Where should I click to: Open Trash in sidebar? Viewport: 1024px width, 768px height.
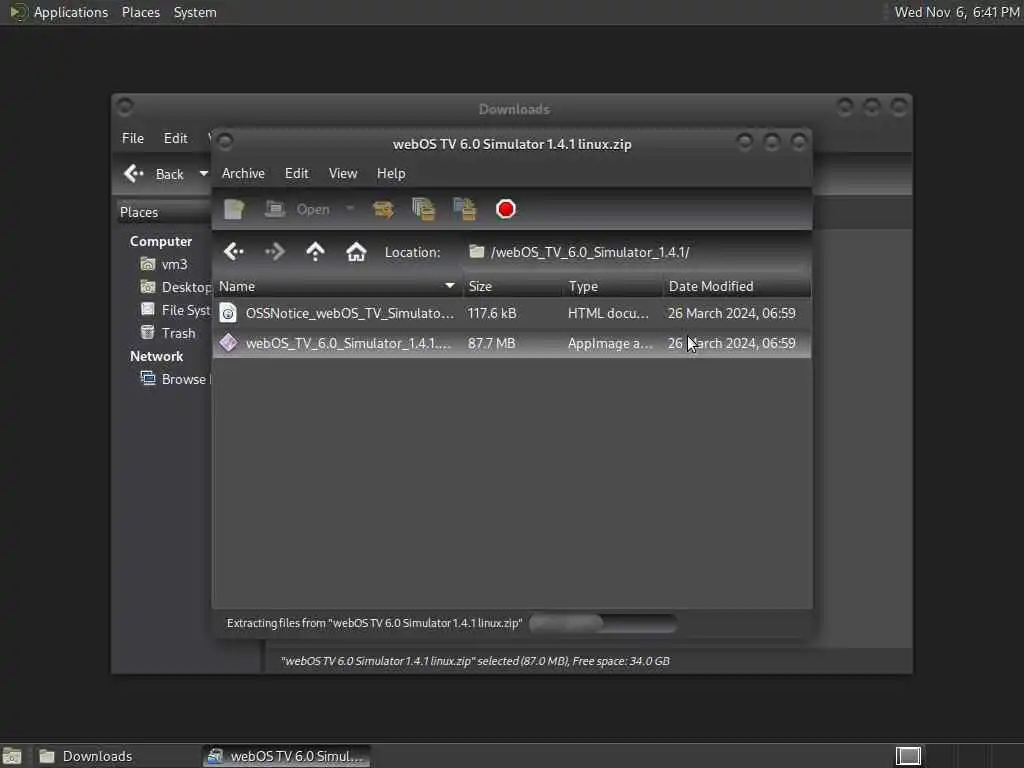tap(168, 334)
